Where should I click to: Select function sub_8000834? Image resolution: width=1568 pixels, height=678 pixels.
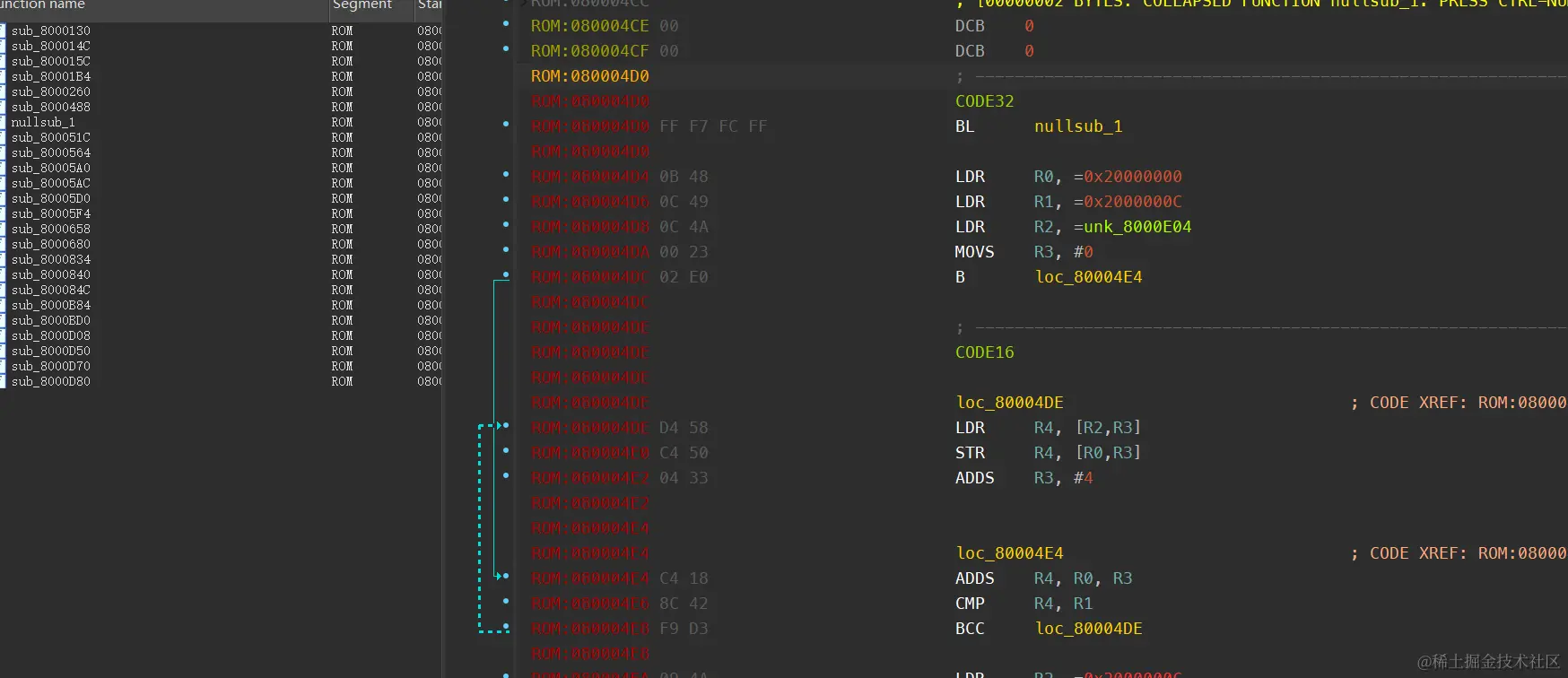coord(51,259)
